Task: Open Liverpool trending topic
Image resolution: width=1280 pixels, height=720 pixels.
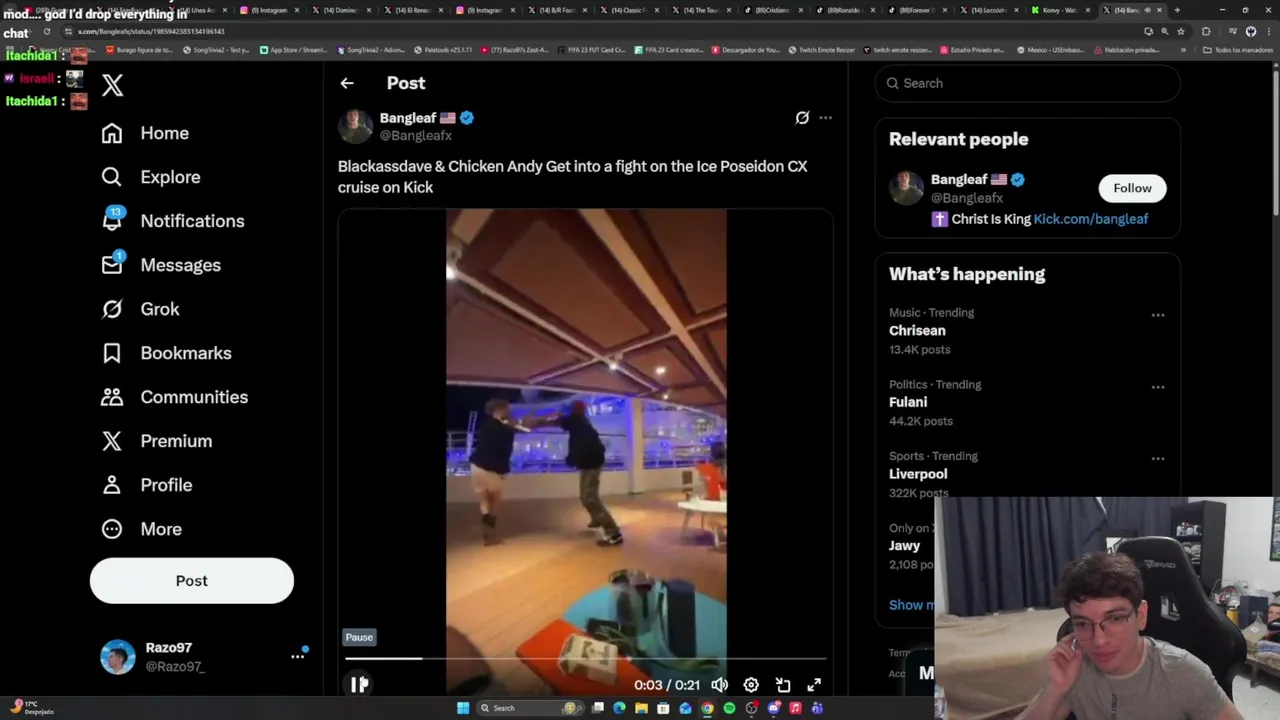Action: (x=918, y=475)
